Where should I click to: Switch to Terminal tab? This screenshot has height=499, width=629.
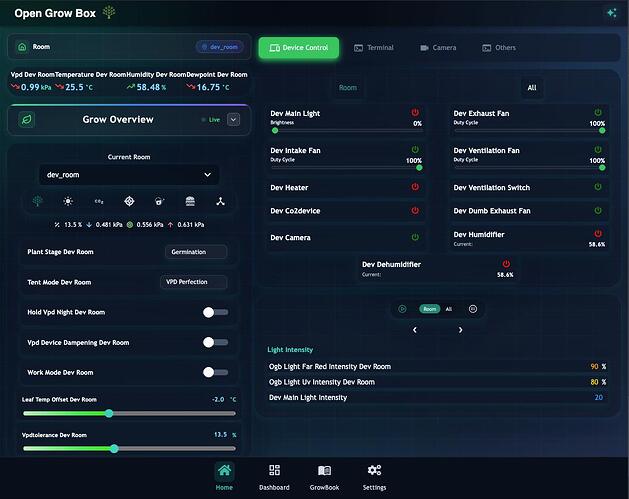[x=374, y=48]
